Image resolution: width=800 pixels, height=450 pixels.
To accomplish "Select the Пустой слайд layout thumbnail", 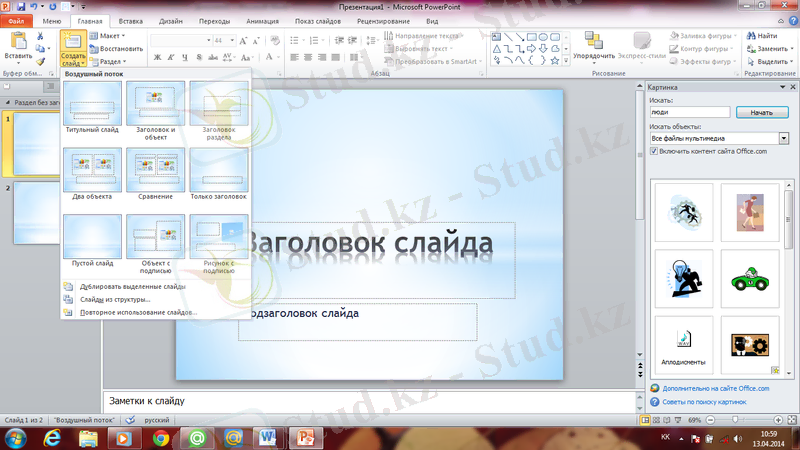I will click(92, 236).
